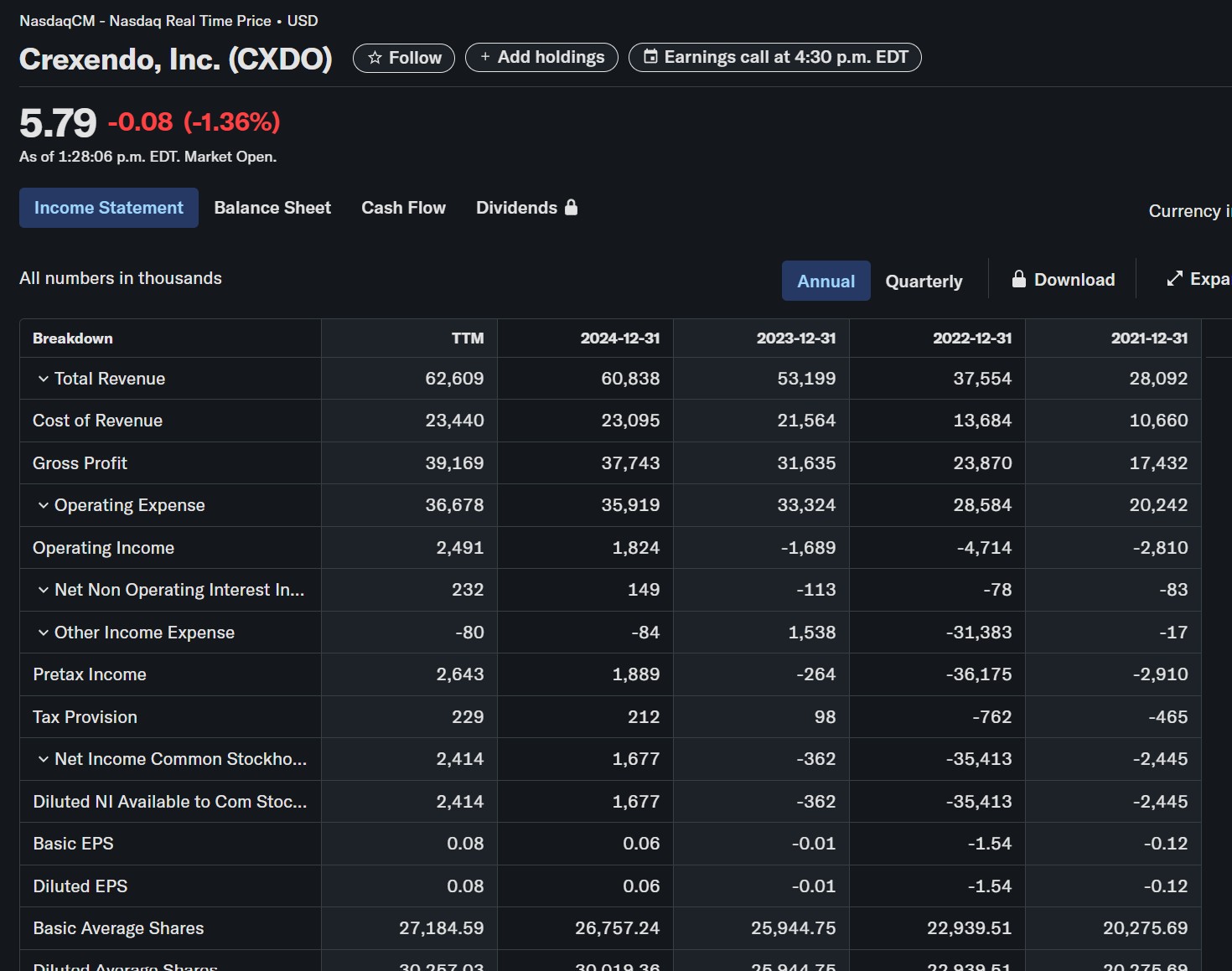
Task: Click TTM Total Revenue value 62,609
Action: [x=454, y=379]
